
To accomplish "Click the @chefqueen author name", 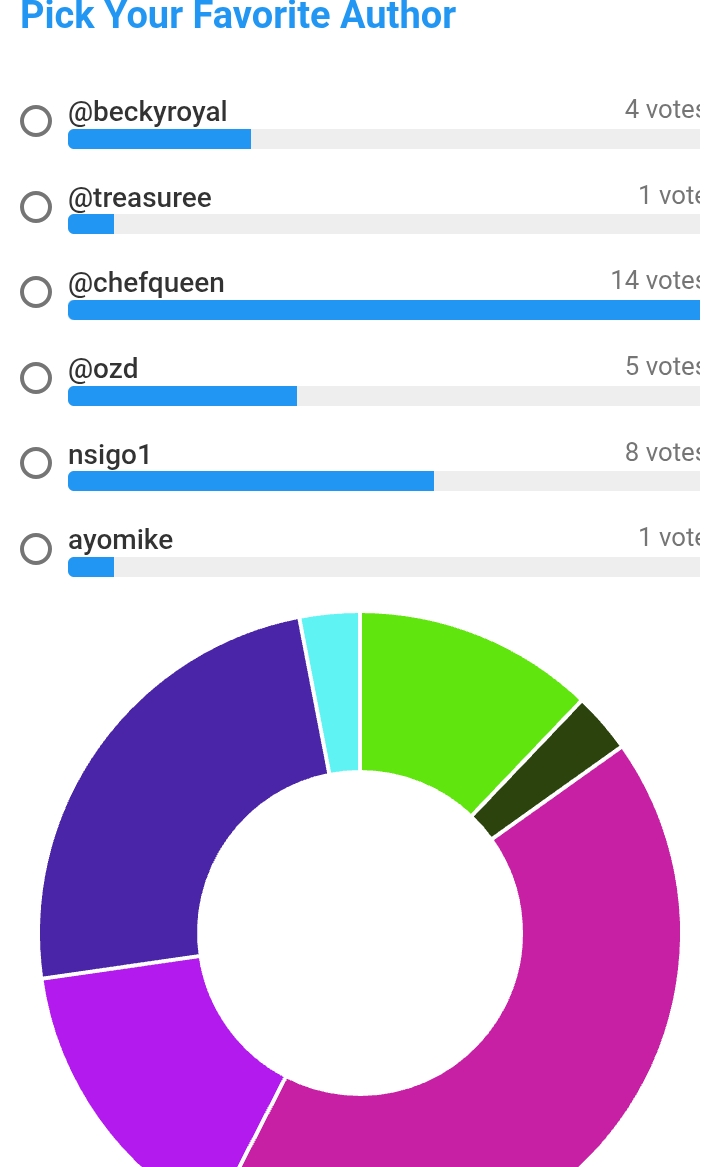I will coord(146,284).
